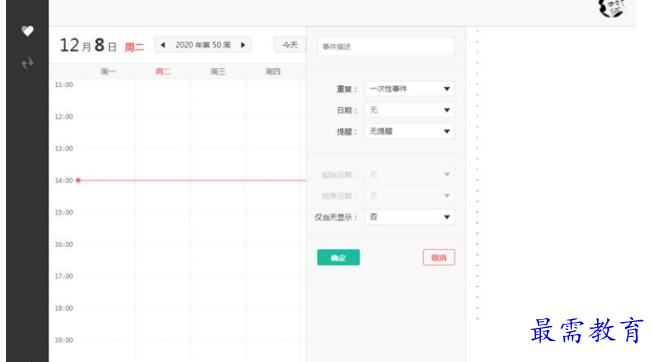Image resolution: width=652 pixels, height=362 pixels.
Task: Click the 今天 (today) button
Action: (x=290, y=45)
